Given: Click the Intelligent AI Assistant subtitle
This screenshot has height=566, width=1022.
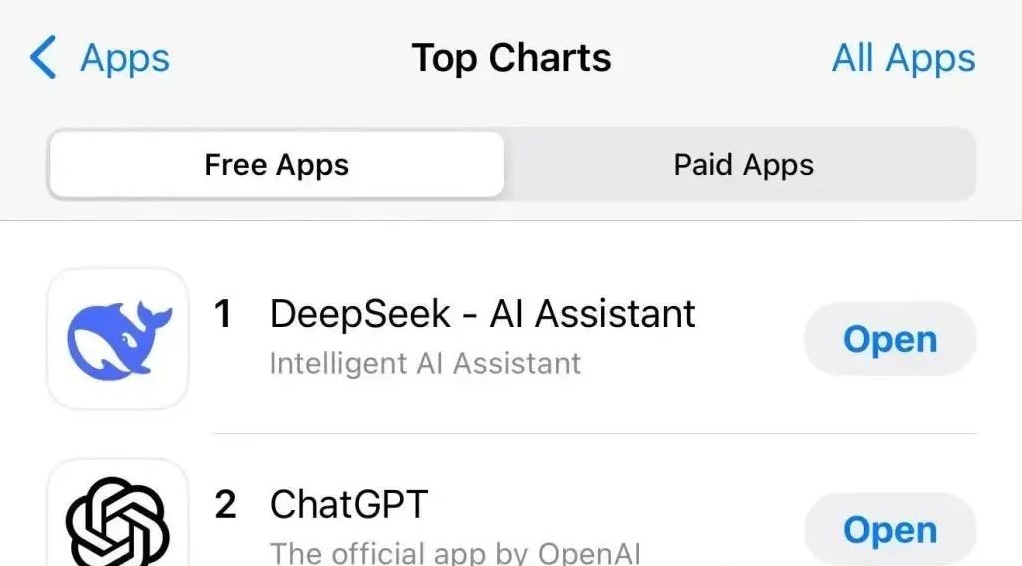Looking at the screenshot, I should (x=425, y=363).
